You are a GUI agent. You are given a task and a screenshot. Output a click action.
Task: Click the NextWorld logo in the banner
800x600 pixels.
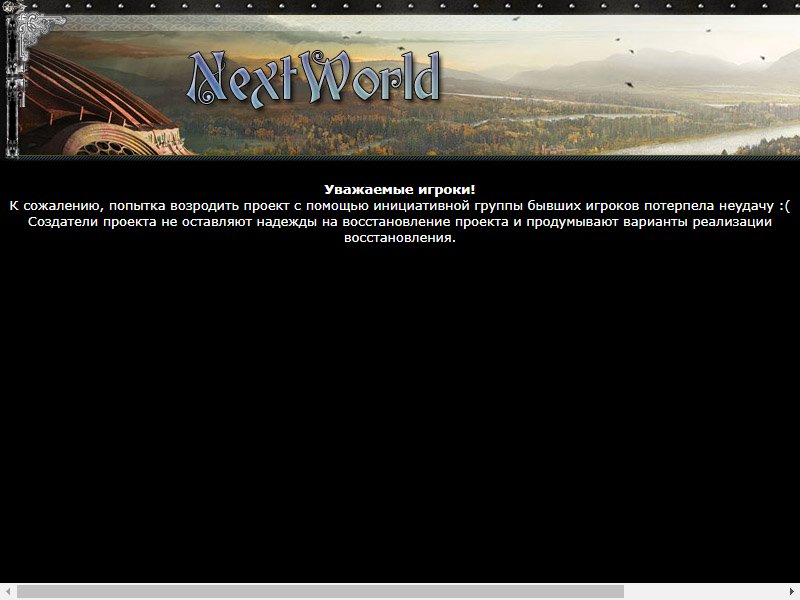click(313, 79)
